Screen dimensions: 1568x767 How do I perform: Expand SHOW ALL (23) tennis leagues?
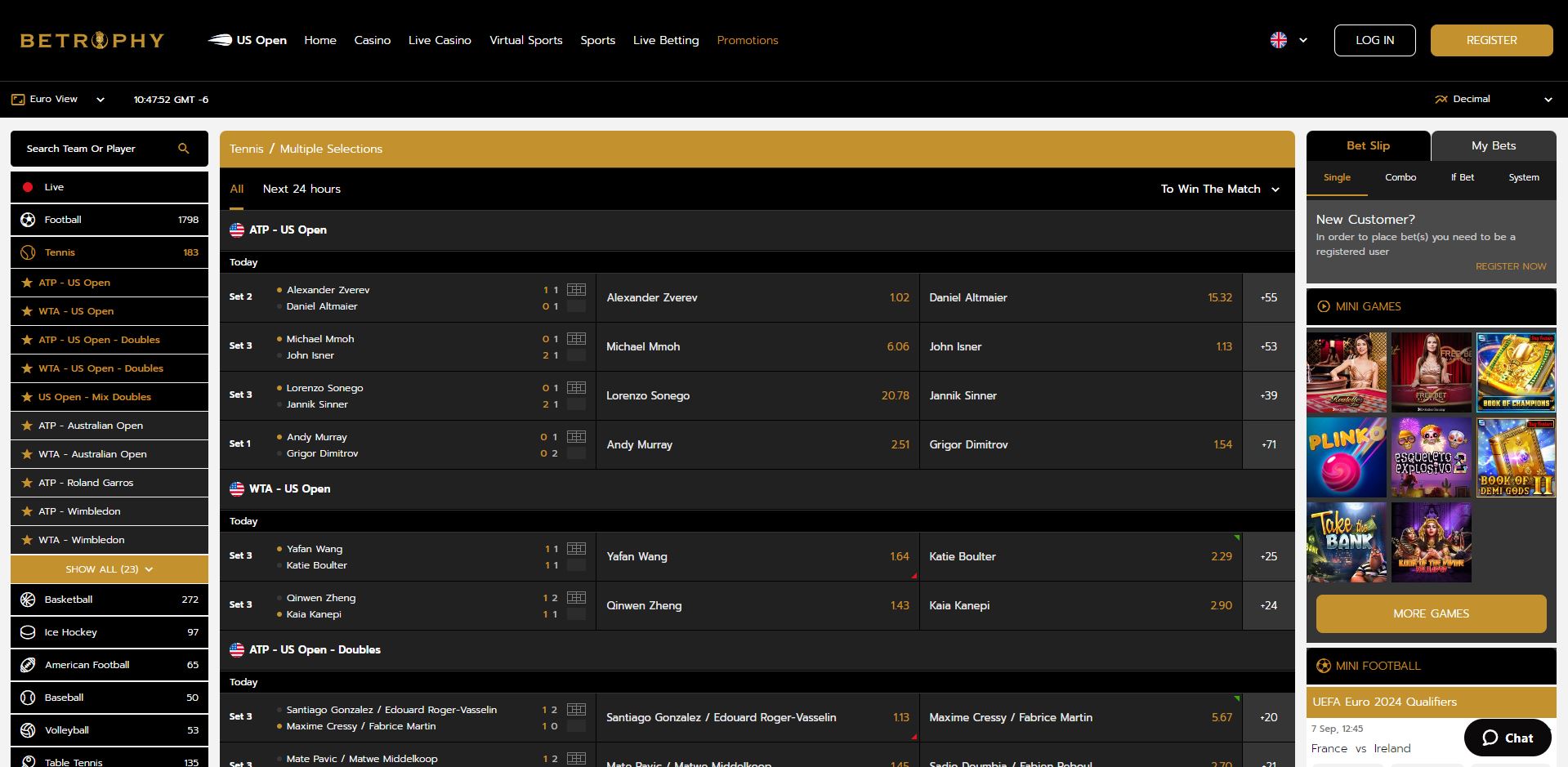109,569
